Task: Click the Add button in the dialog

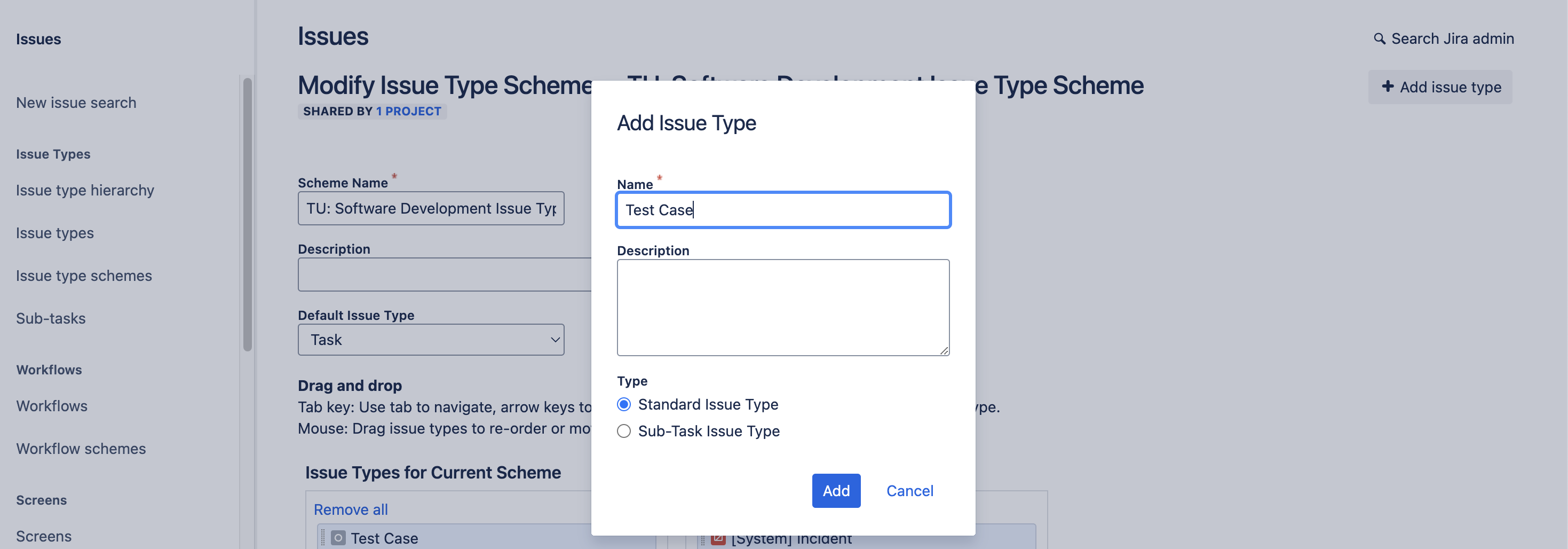Action: [x=836, y=490]
